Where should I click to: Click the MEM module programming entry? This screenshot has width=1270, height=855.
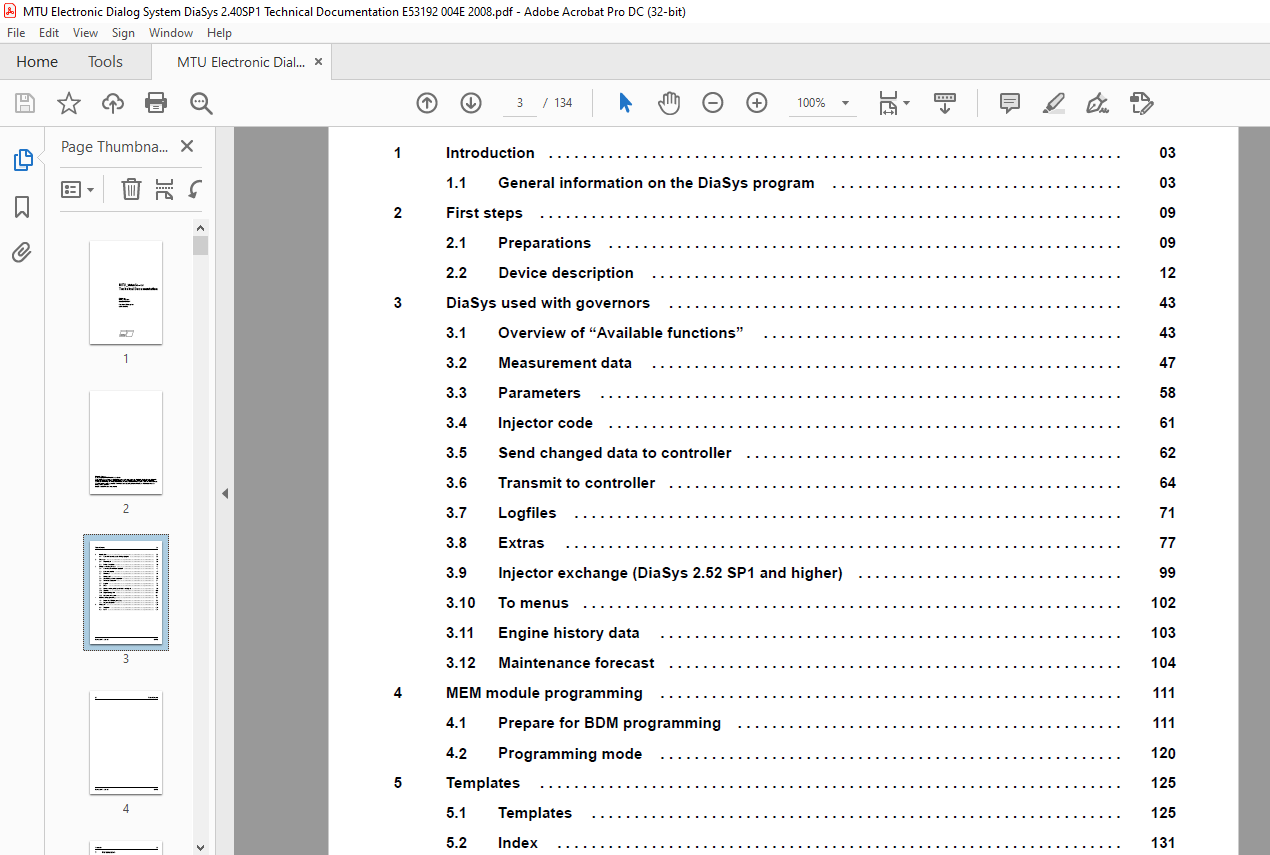point(544,693)
